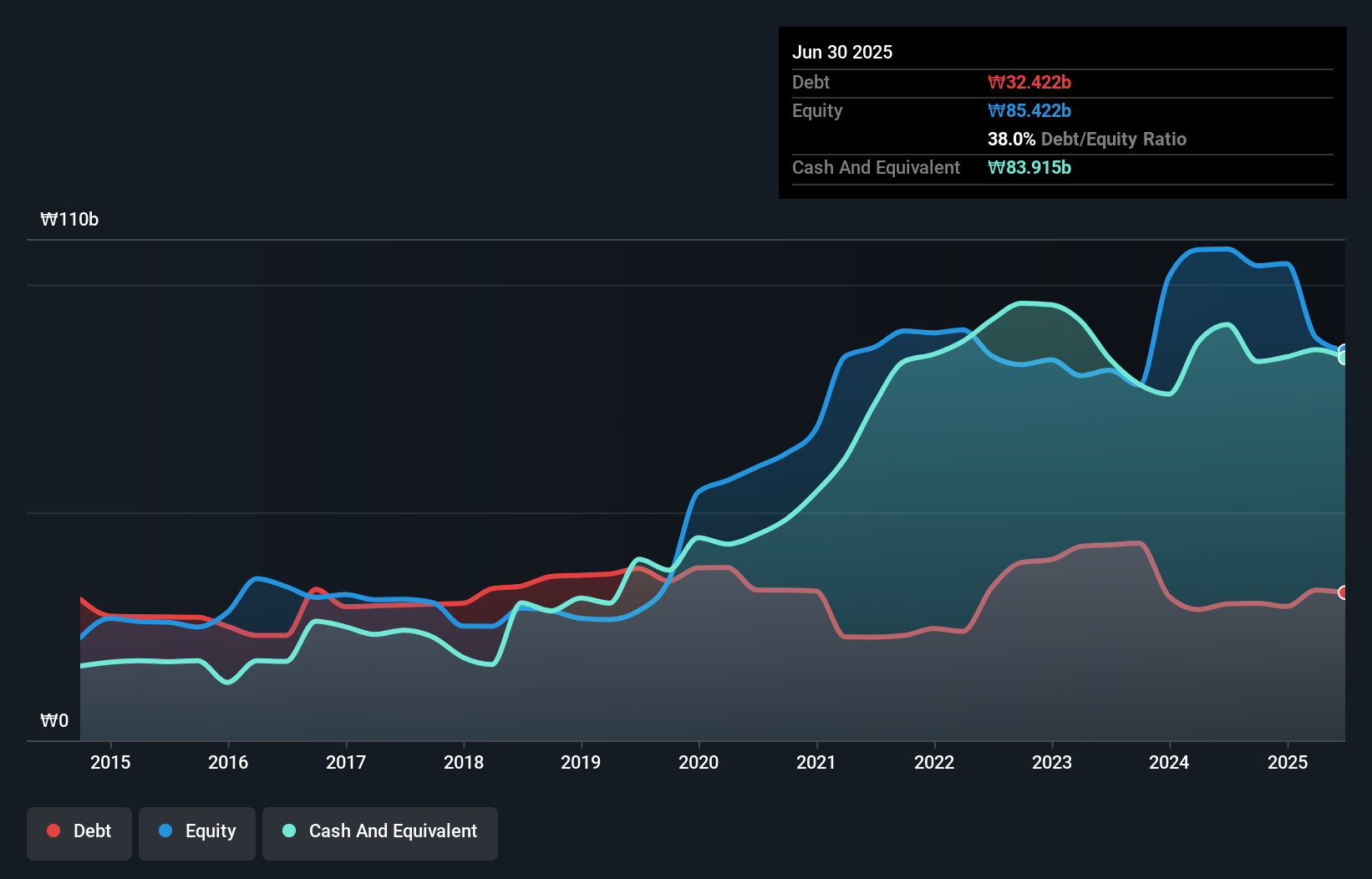The image size is (1372, 879).
Task: Click the teal Cash And Equivalent legend dot
Action: [x=288, y=831]
